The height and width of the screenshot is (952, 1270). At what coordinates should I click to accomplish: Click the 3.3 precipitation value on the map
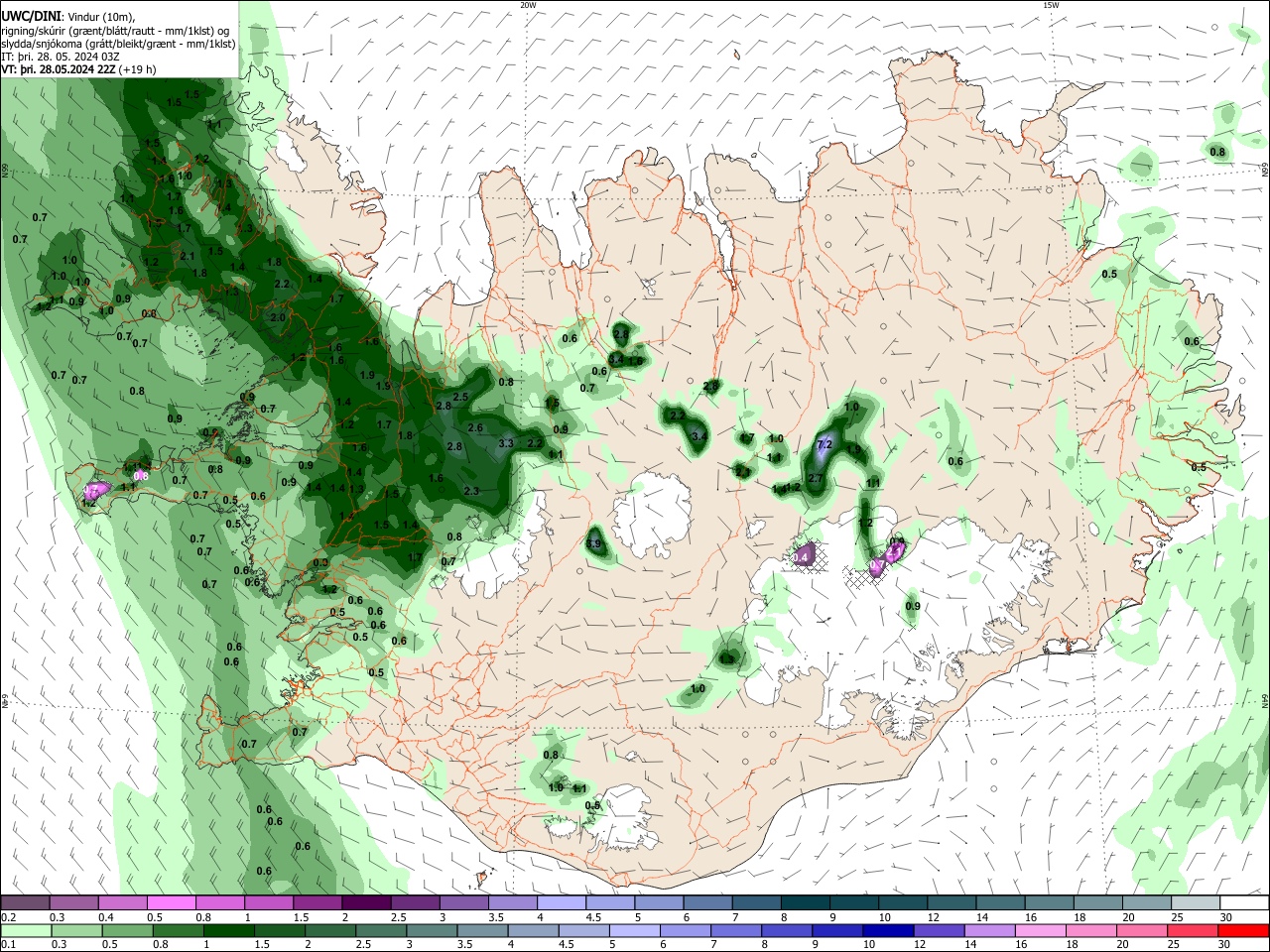(506, 443)
